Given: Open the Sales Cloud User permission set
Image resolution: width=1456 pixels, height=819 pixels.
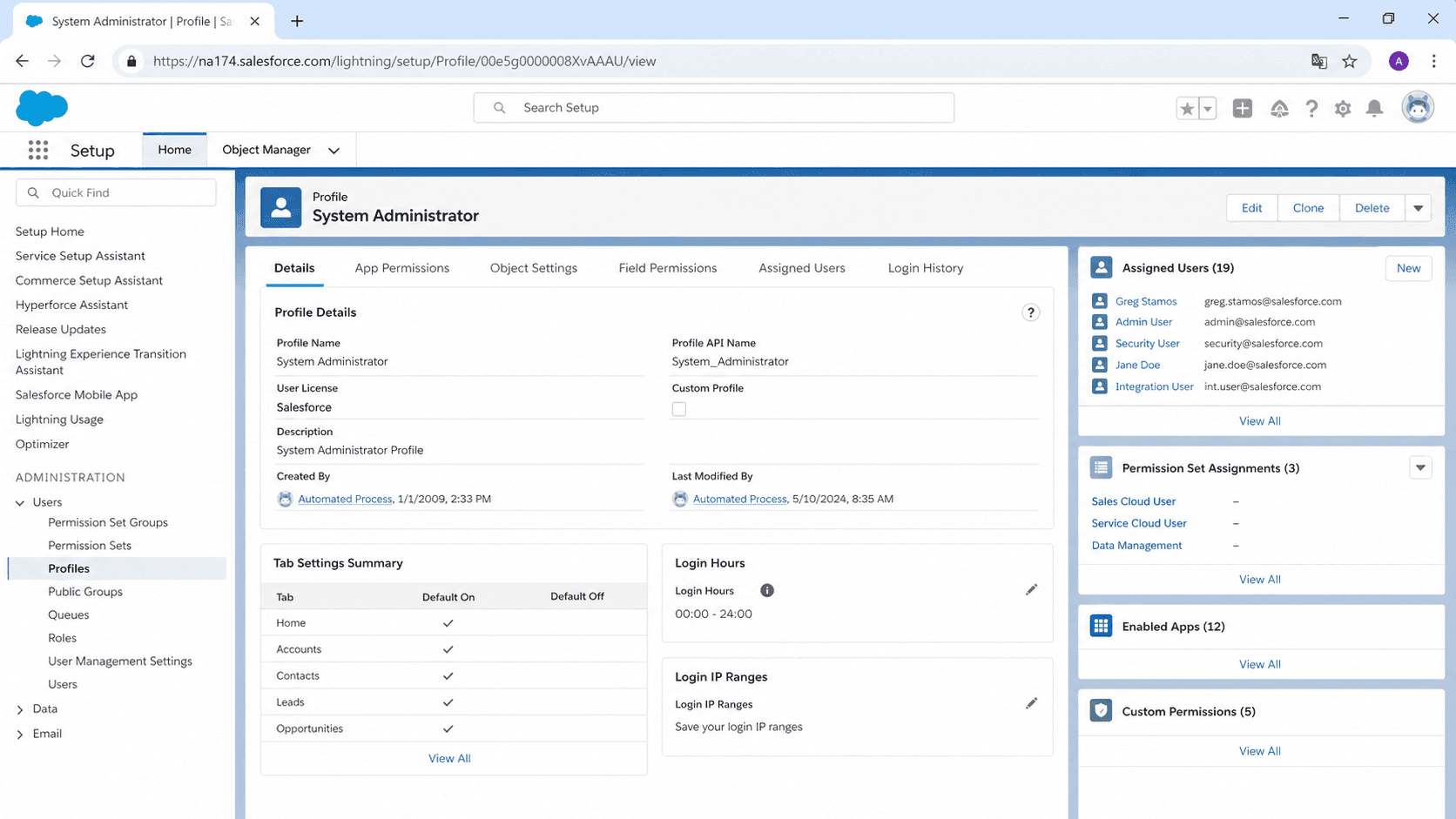Looking at the screenshot, I should point(1133,501).
